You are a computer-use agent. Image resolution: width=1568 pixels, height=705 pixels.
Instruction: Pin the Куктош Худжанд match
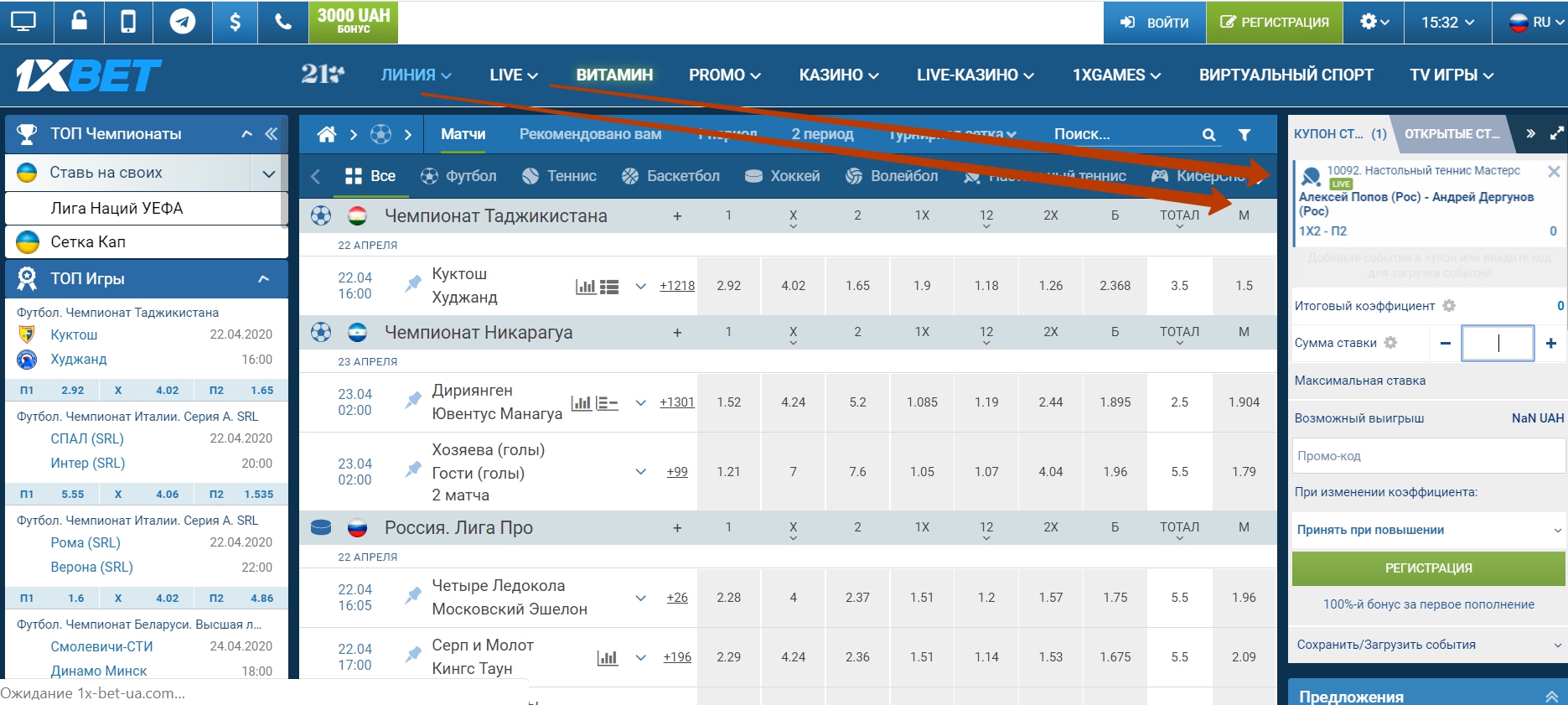click(x=413, y=283)
